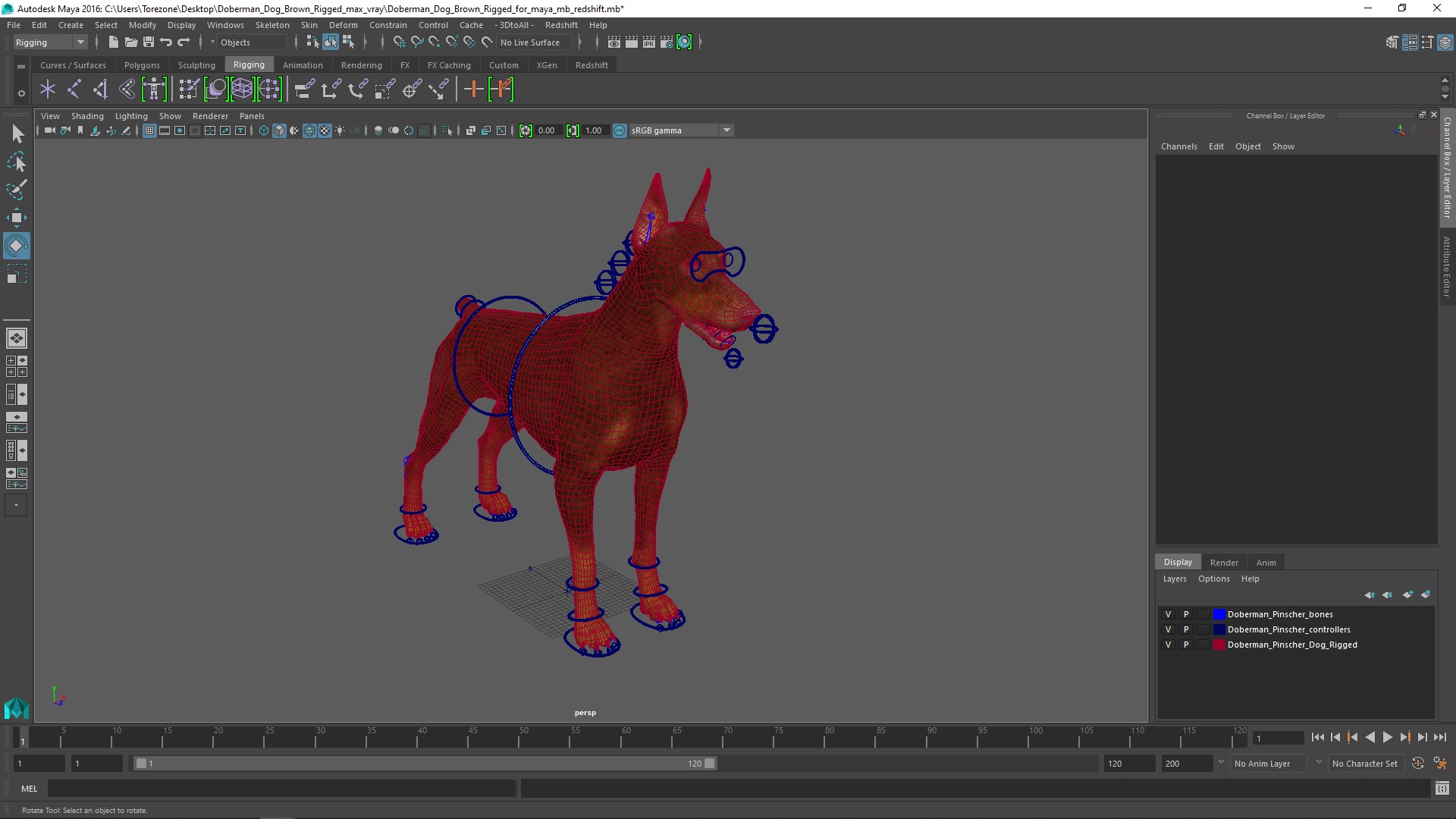The width and height of the screenshot is (1456, 819).
Task: Switch to the Polygons shelf tab
Action: (x=142, y=65)
